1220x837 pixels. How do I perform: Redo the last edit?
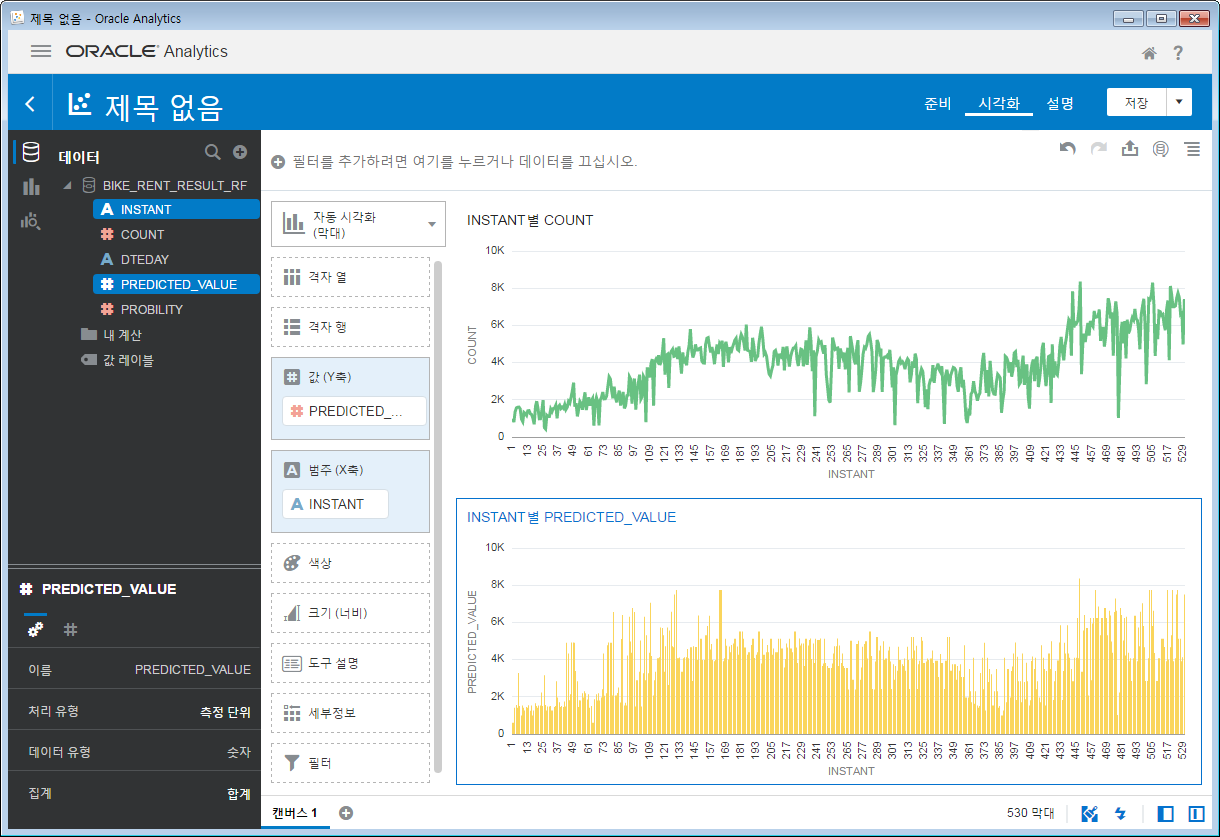click(x=1099, y=149)
